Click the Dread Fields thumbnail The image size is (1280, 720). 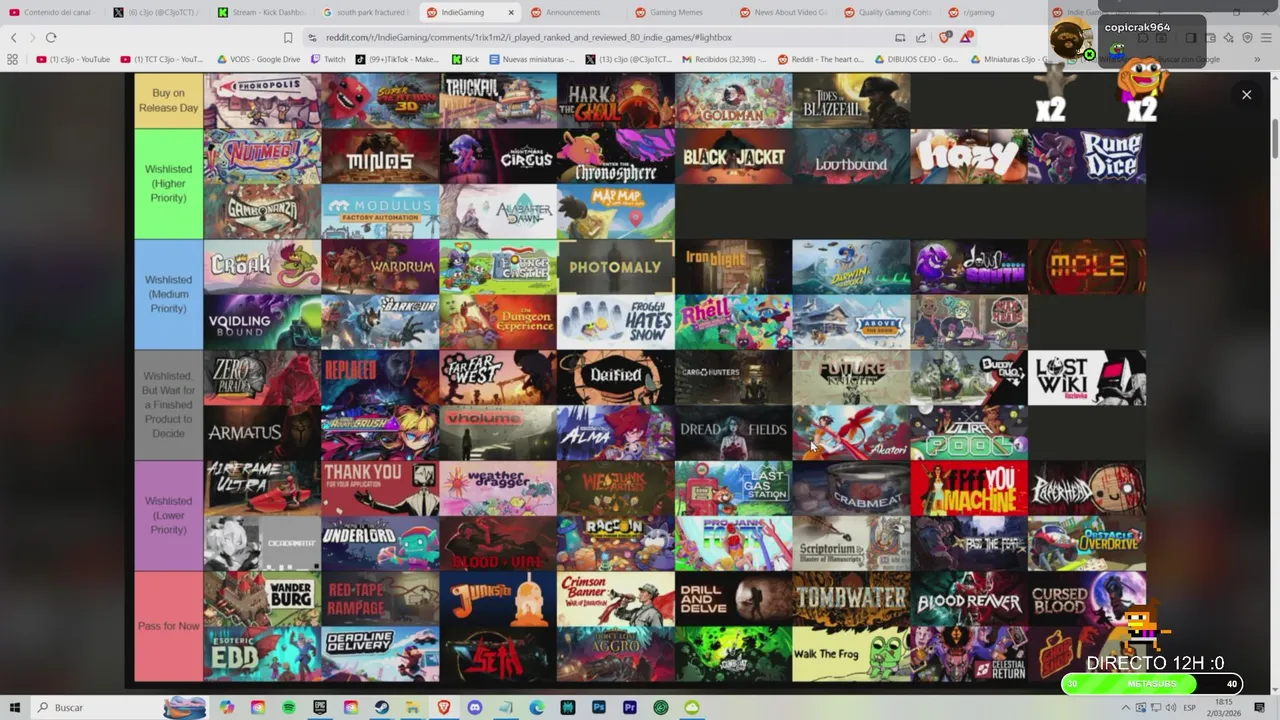tap(734, 432)
